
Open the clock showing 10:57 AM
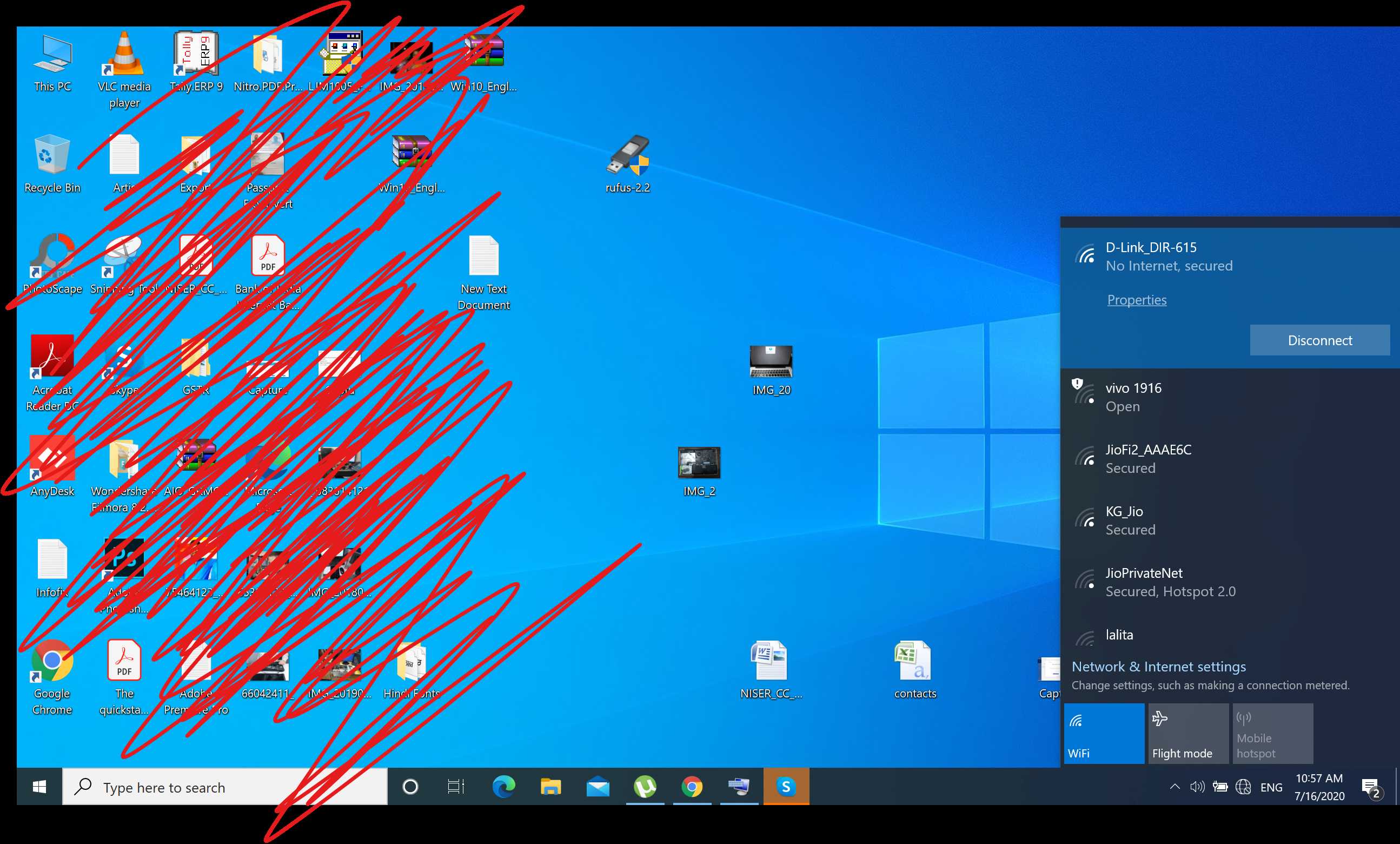[x=1319, y=787]
